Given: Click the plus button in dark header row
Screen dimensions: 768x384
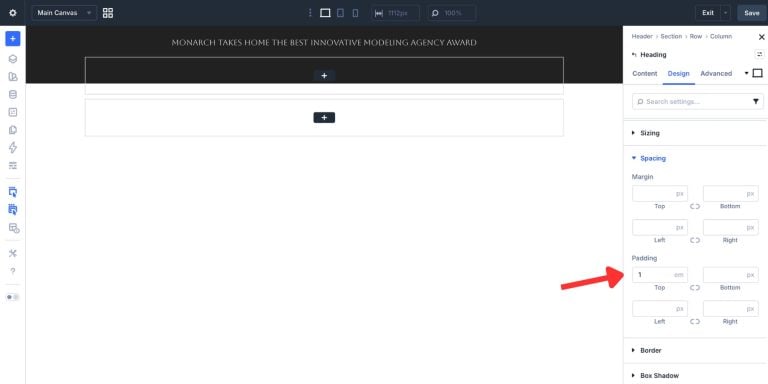Looking at the screenshot, I should (324, 75).
